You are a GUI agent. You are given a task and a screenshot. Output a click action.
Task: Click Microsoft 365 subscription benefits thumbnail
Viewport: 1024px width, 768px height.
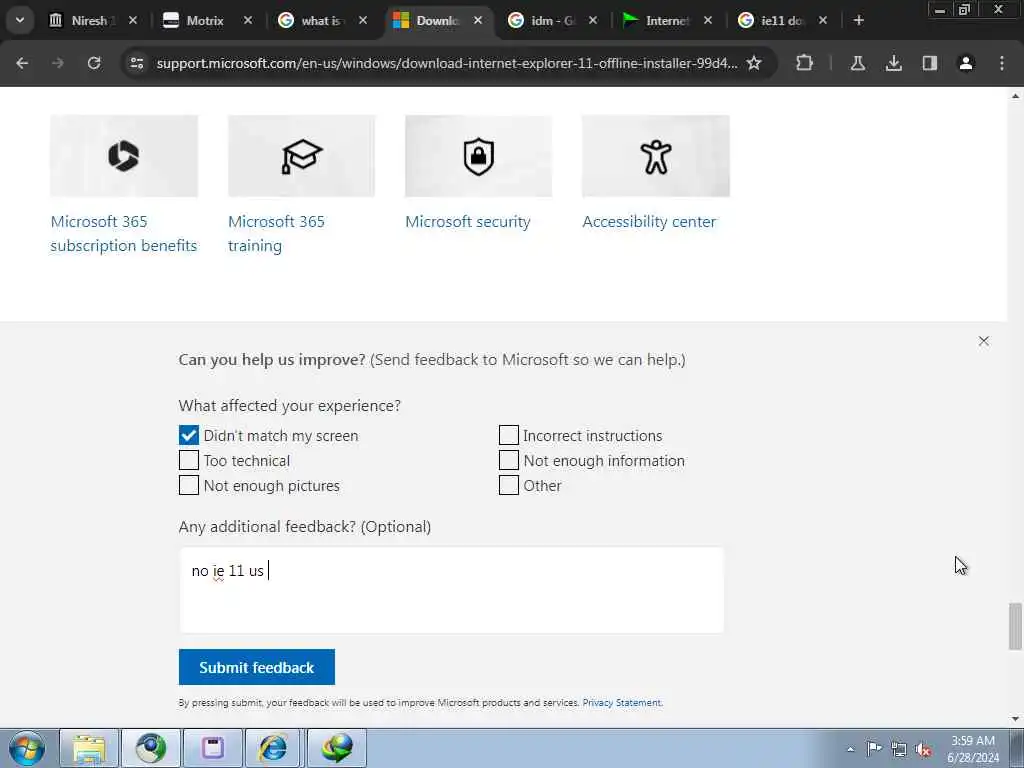(x=124, y=156)
